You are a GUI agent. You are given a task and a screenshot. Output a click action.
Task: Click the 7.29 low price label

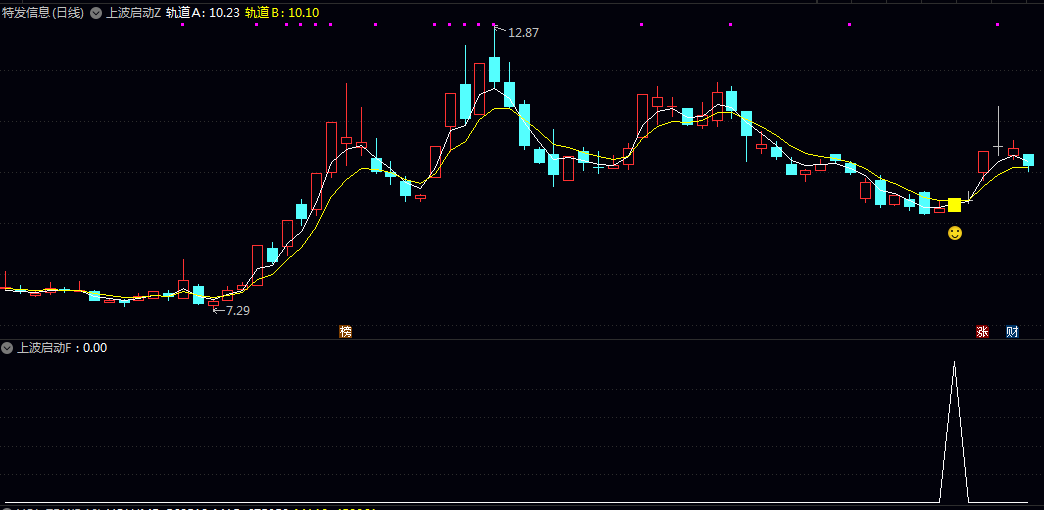[238, 310]
